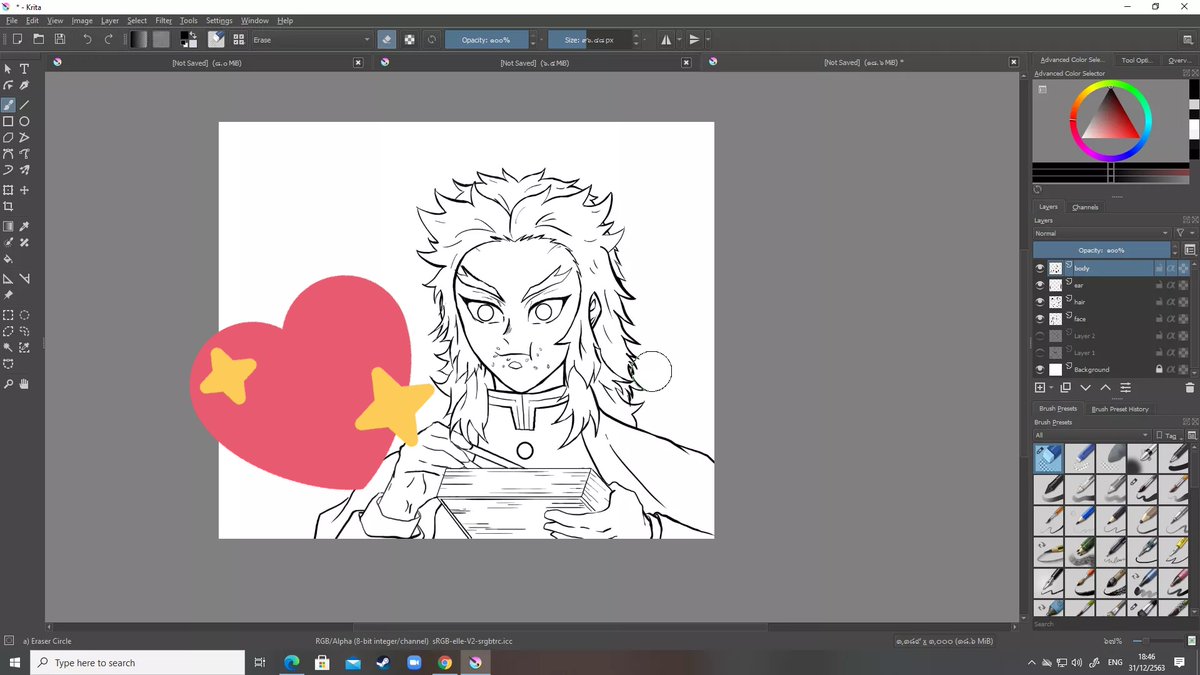This screenshot has height=675, width=1200.
Task: Select the Elliptical Selection tool
Action: click(25, 315)
